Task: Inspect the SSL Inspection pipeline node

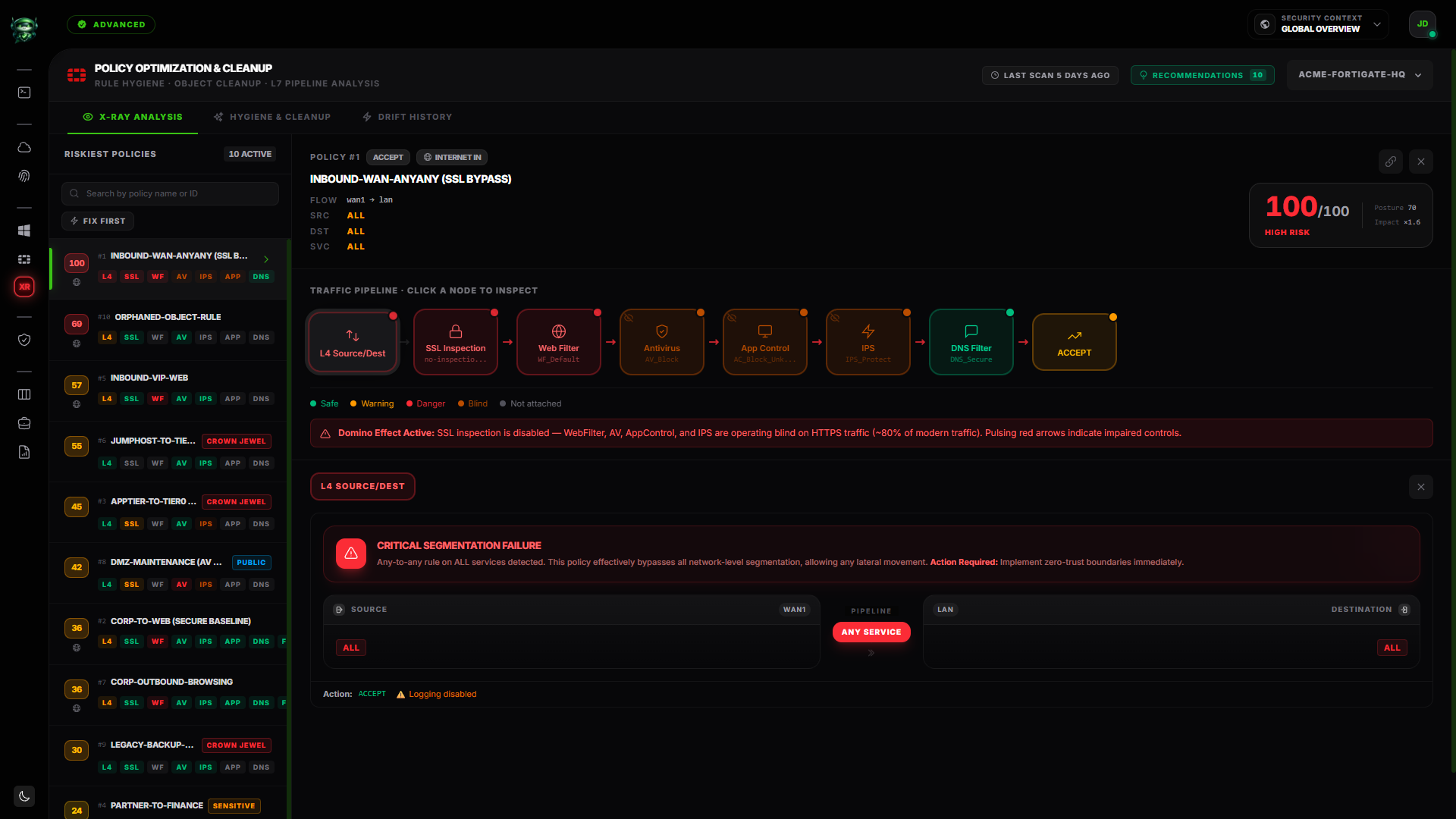Action: [456, 342]
